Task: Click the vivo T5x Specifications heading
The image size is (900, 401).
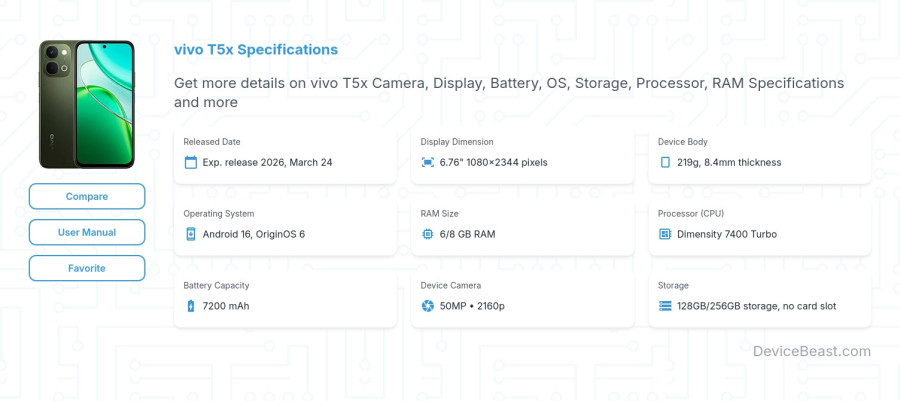Action: (256, 49)
